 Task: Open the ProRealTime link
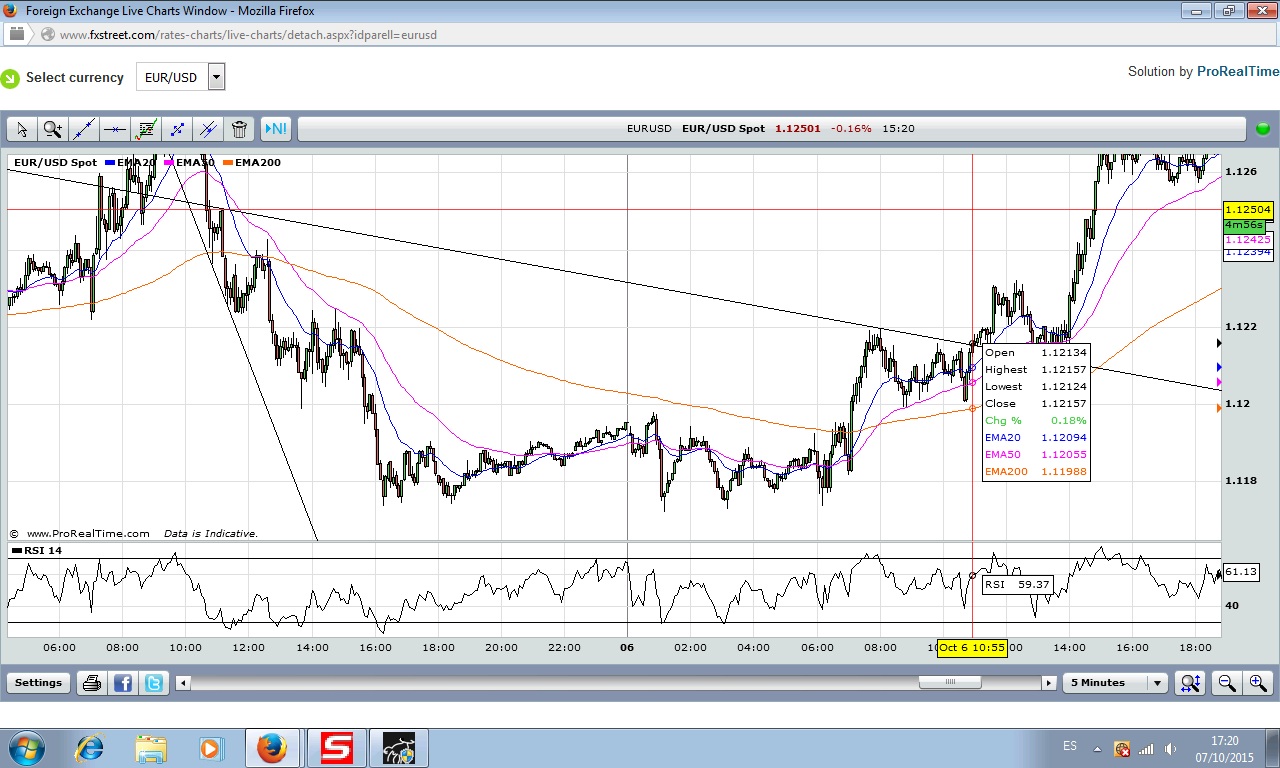pos(1238,71)
